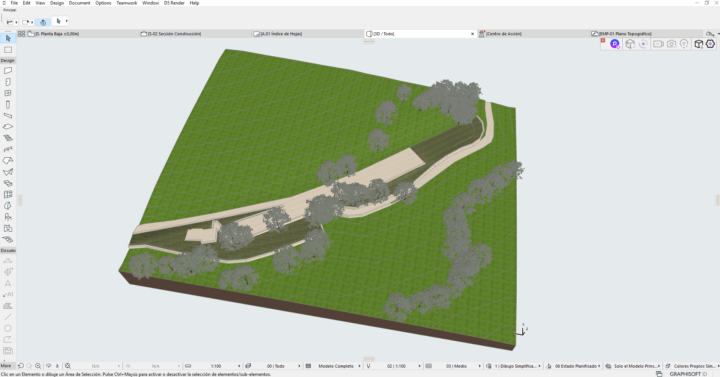
Task: Select the Label tool in the Document toolbox
Action: (8, 294)
